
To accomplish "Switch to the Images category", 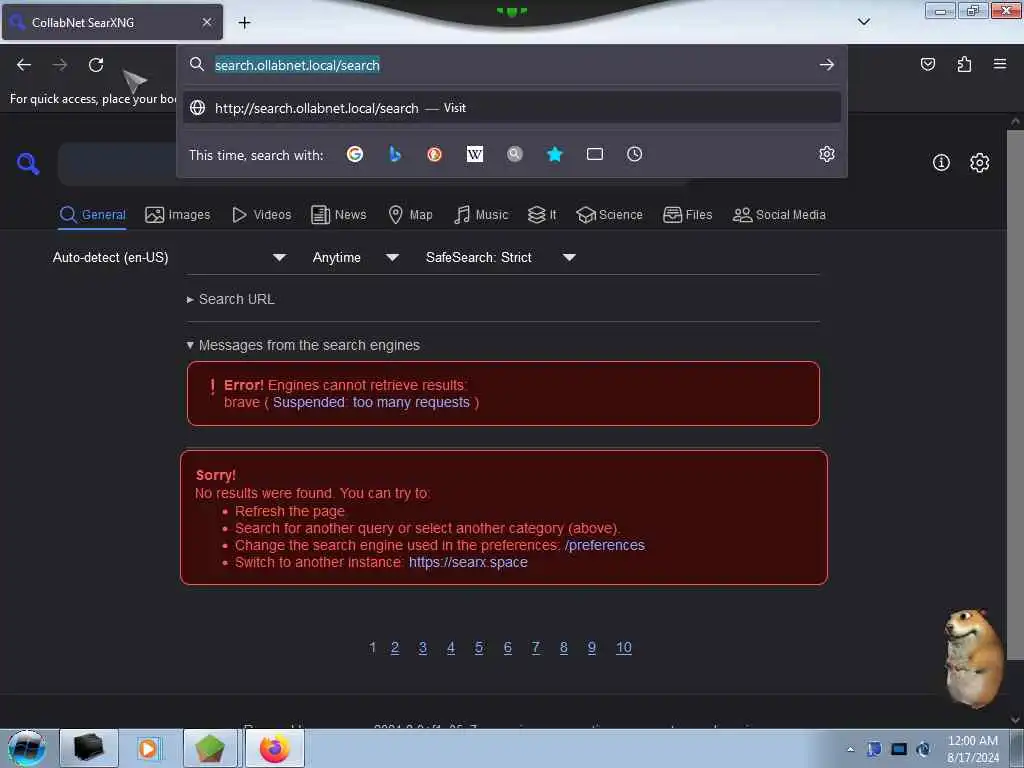I will (178, 215).
